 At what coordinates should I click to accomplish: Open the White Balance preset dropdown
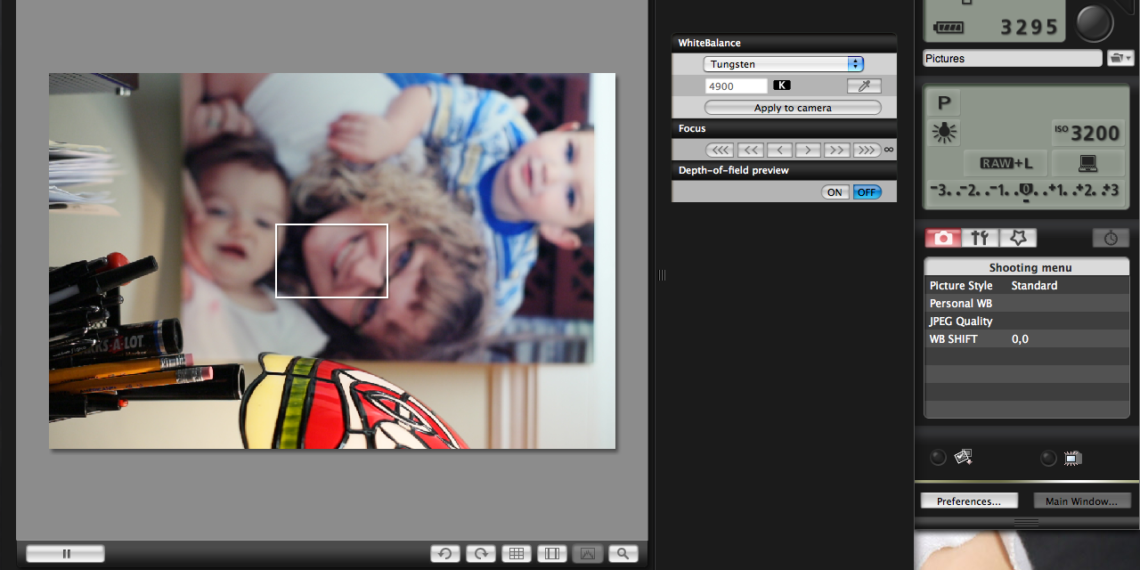783,64
